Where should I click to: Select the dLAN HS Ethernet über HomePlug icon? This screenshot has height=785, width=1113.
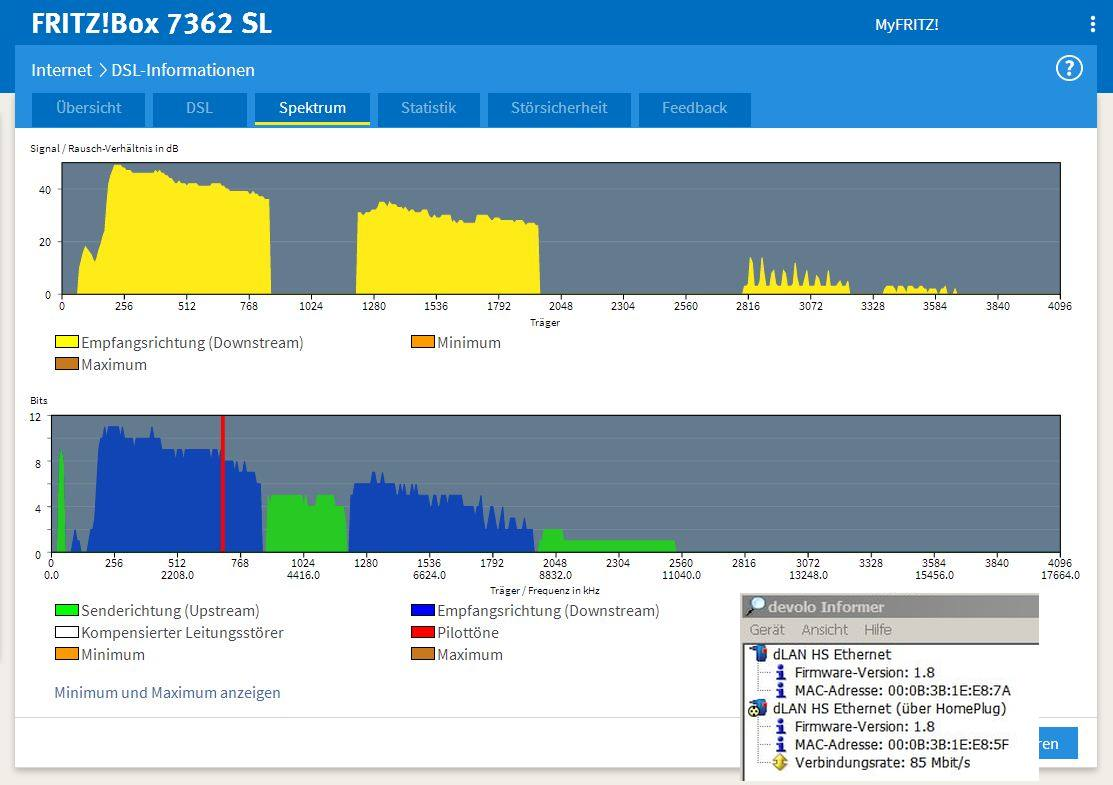(757, 708)
